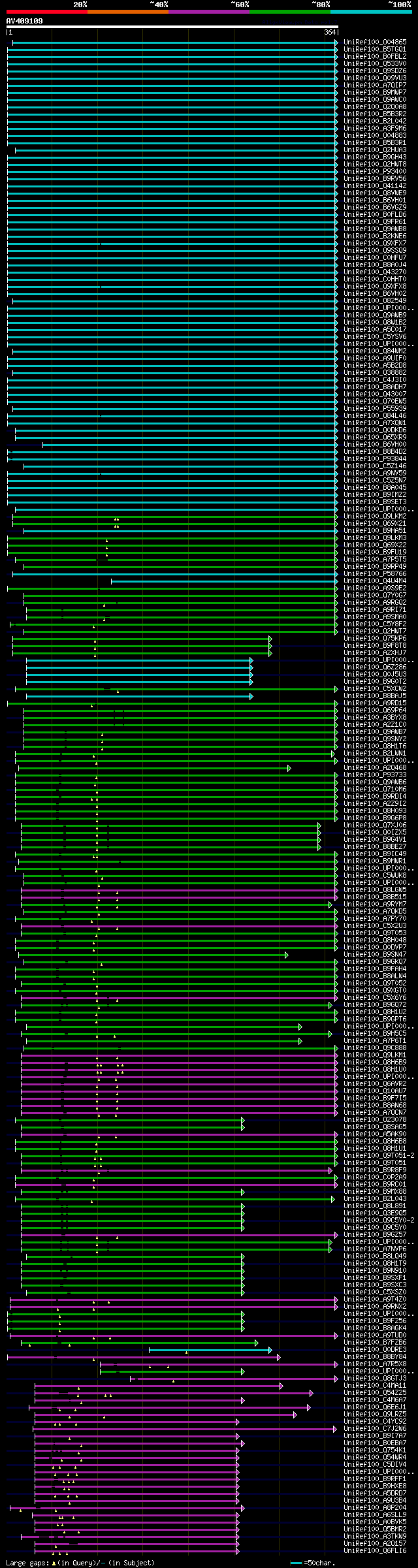Click the query end position number 364

(330, 32)
